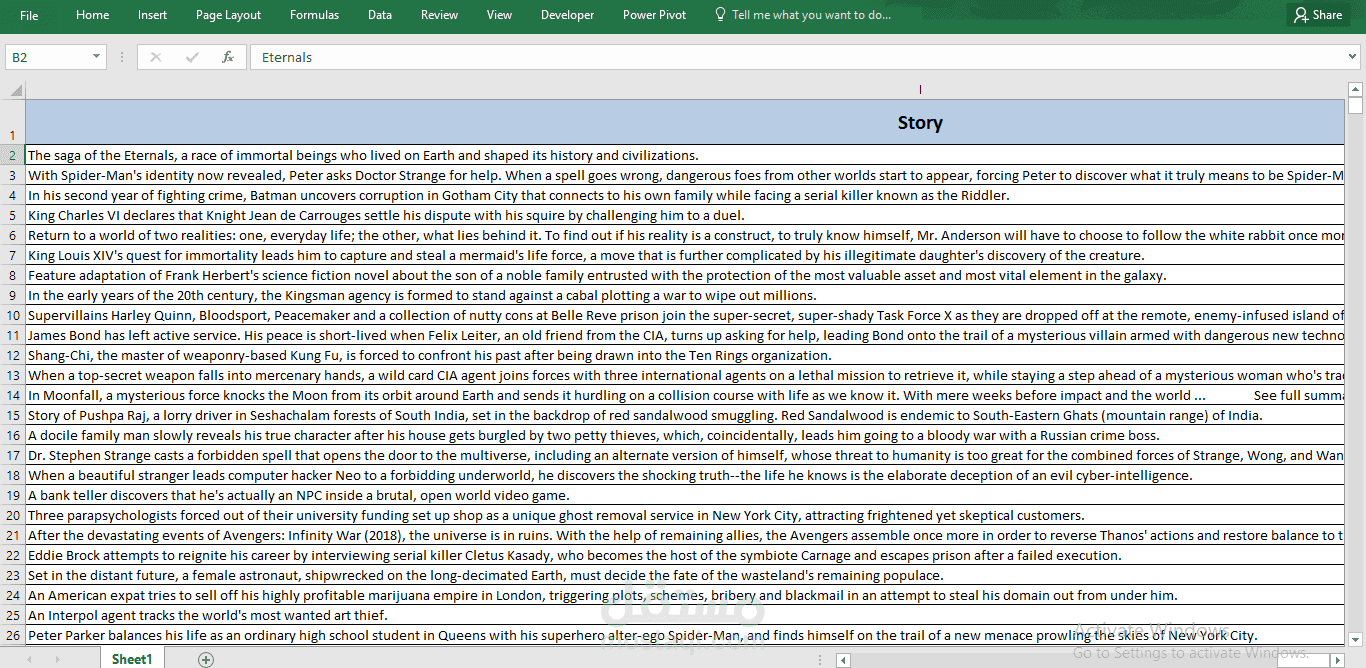The height and width of the screenshot is (668, 1366).
Task: Click vertical scrollbar up arrow
Action: point(1355,90)
